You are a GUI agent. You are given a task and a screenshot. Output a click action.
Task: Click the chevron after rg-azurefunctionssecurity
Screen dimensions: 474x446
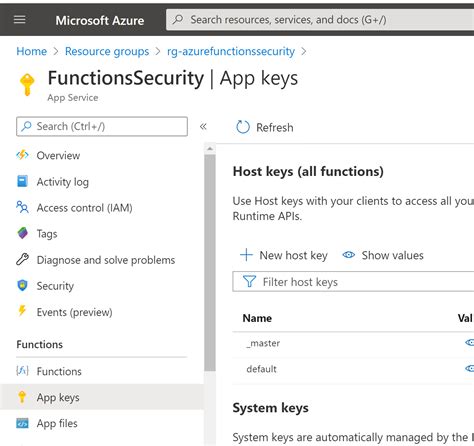304,51
